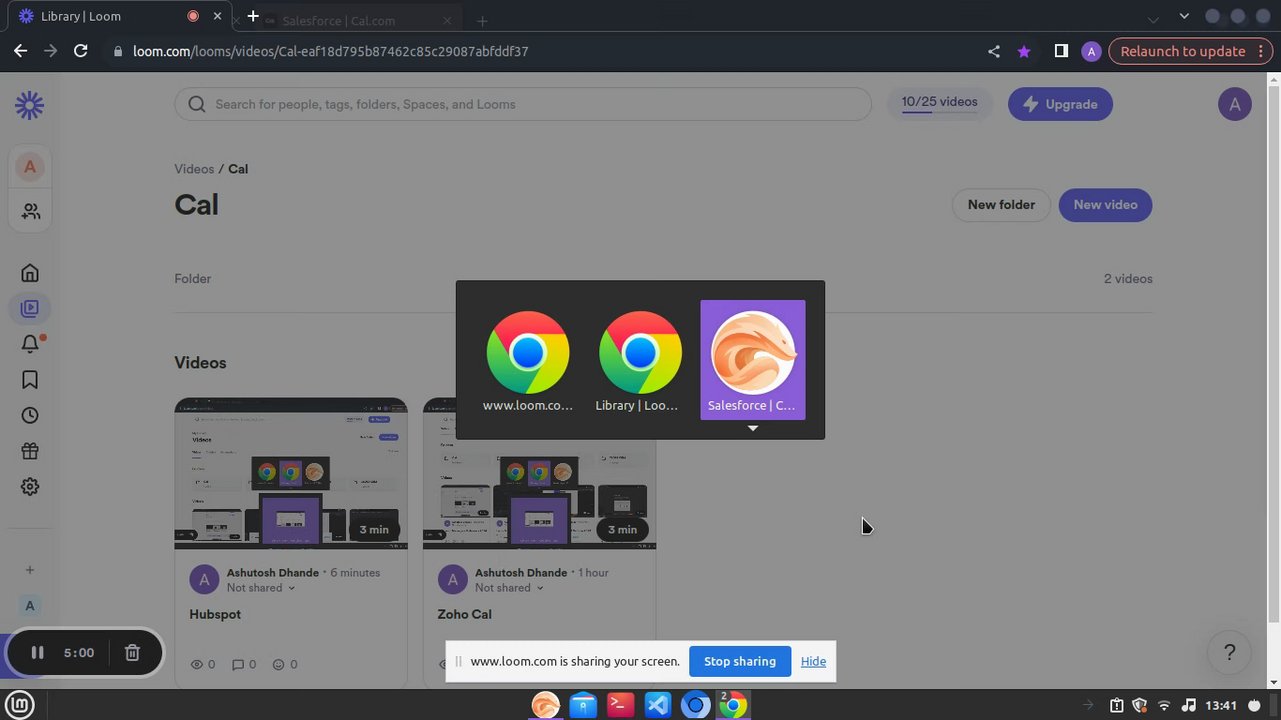Select the Library | Loo... Chrome window in the switcher
Image resolution: width=1281 pixels, height=720 pixels.
click(640, 361)
